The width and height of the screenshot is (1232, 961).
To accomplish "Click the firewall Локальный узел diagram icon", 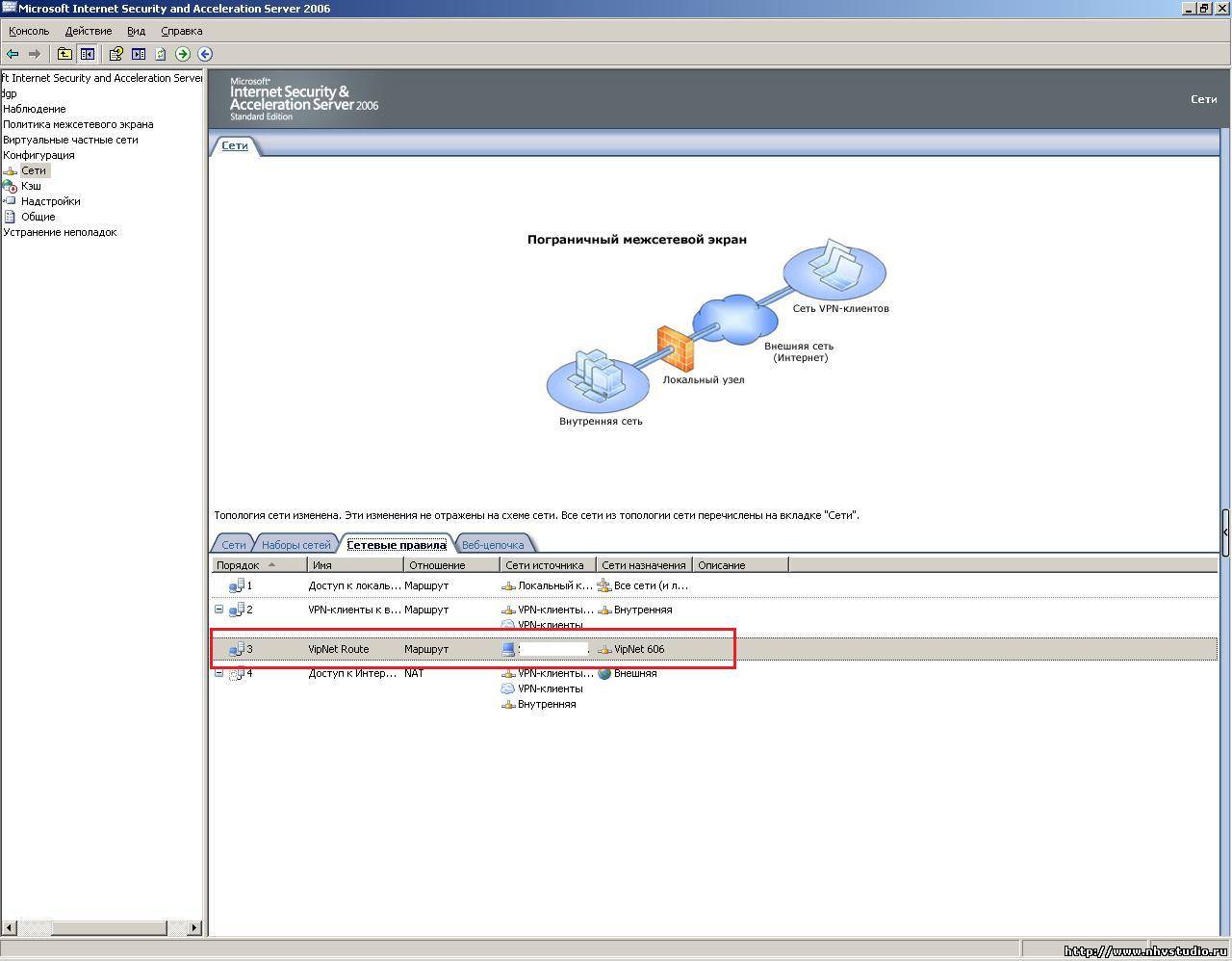I will [675, 349].
